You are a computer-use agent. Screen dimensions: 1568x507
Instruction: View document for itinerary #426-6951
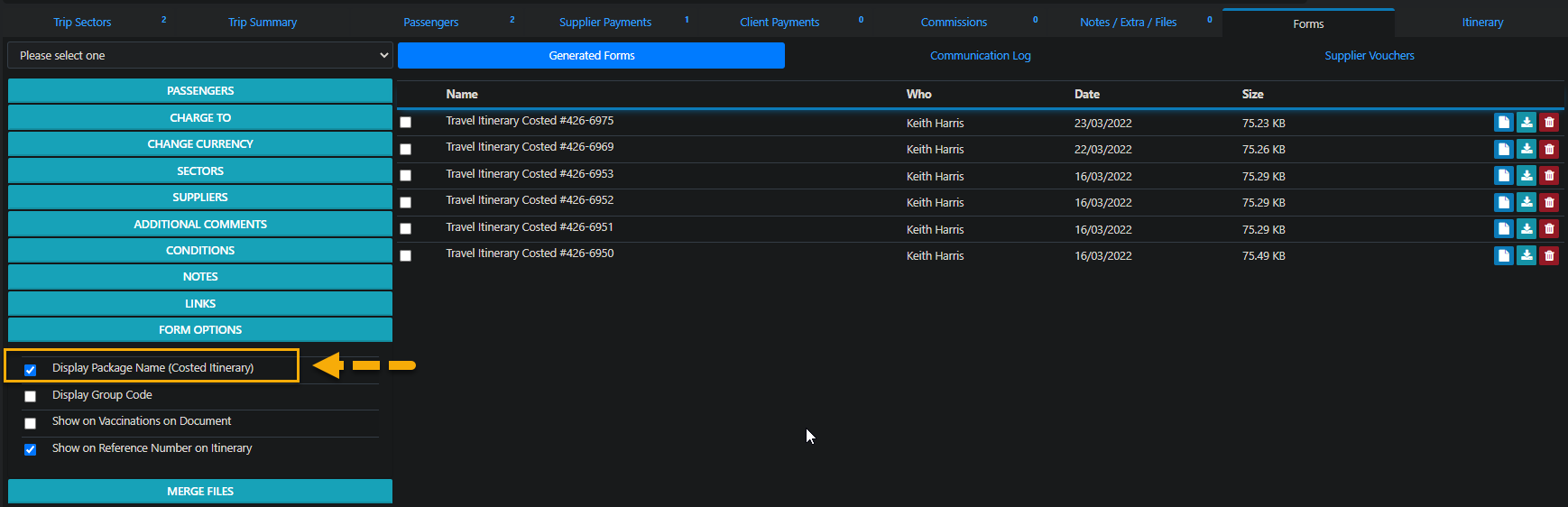(1503, 229)
